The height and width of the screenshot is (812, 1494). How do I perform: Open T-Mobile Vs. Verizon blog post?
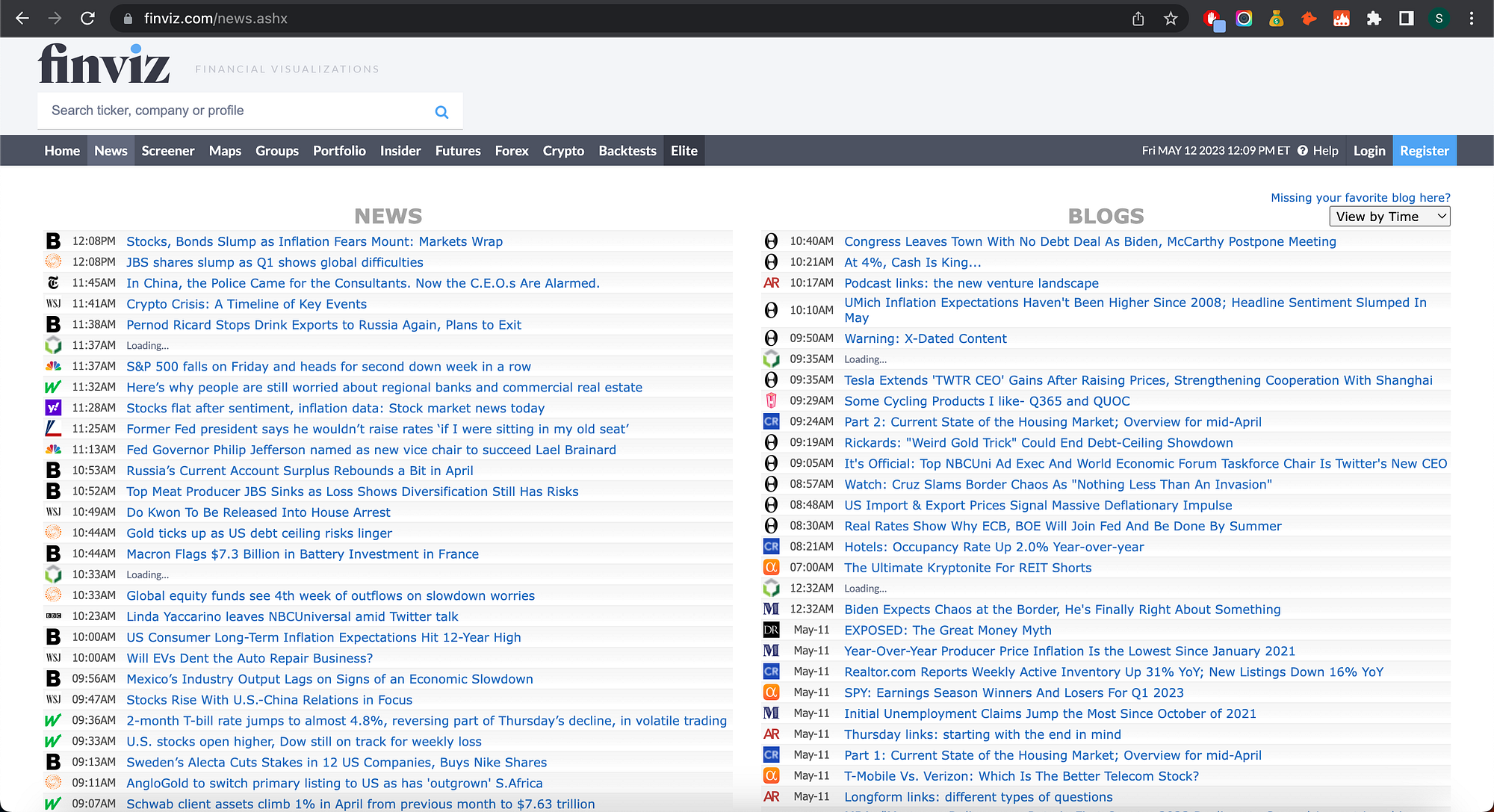click(x=1021, y=776)
